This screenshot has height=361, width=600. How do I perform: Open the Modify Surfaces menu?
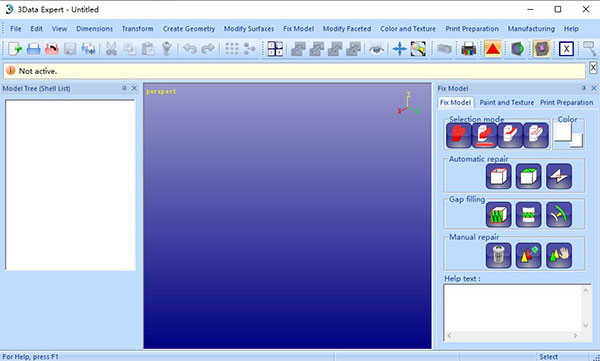(x=249, y=29)
